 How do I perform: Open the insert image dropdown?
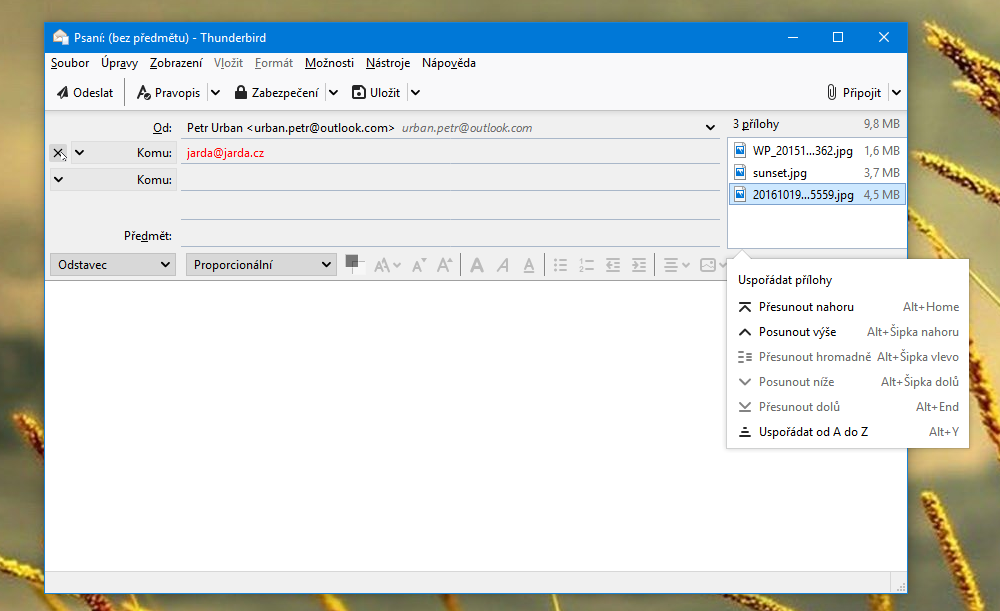[713, 265]
